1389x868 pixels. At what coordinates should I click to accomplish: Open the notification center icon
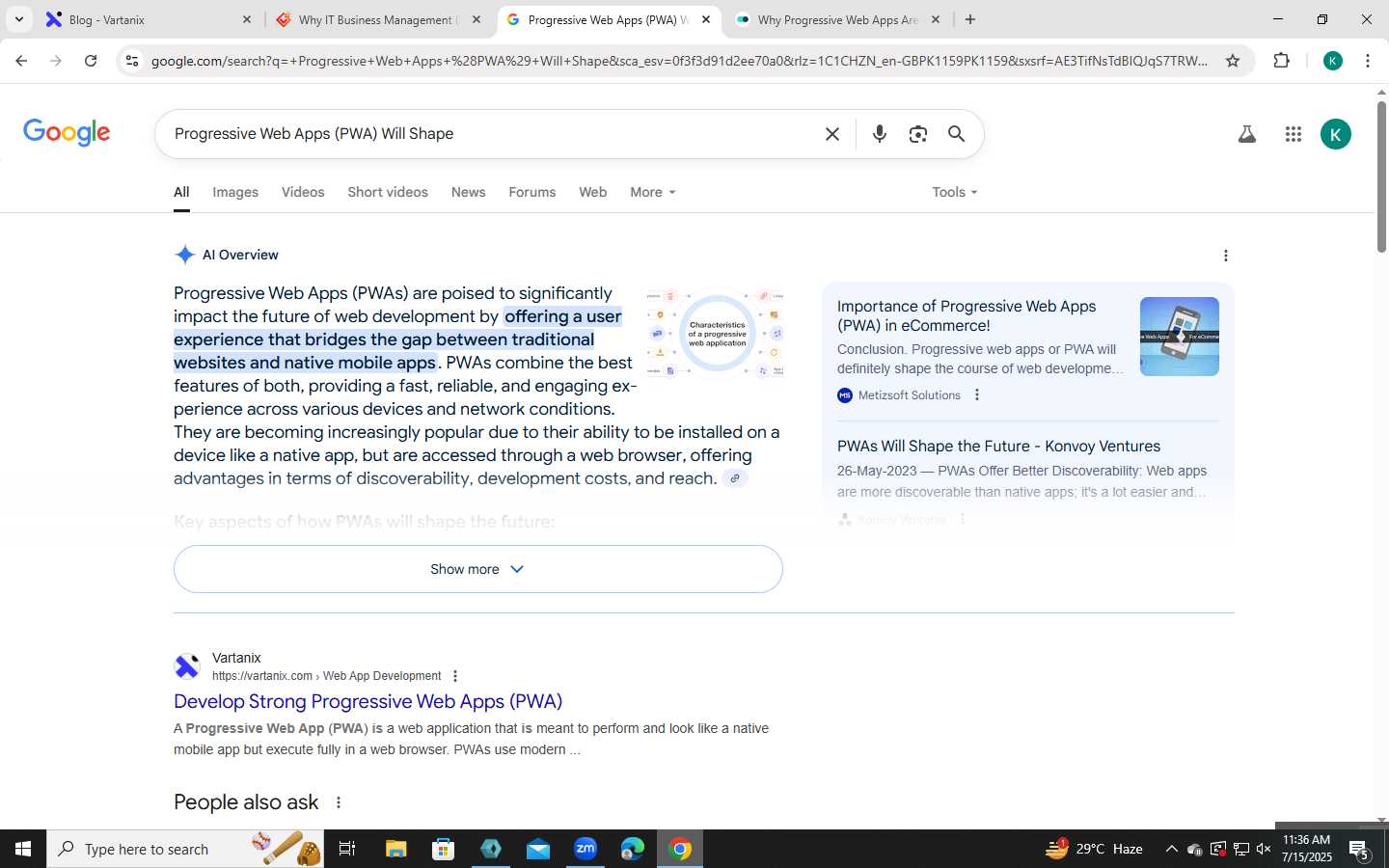1359,850
